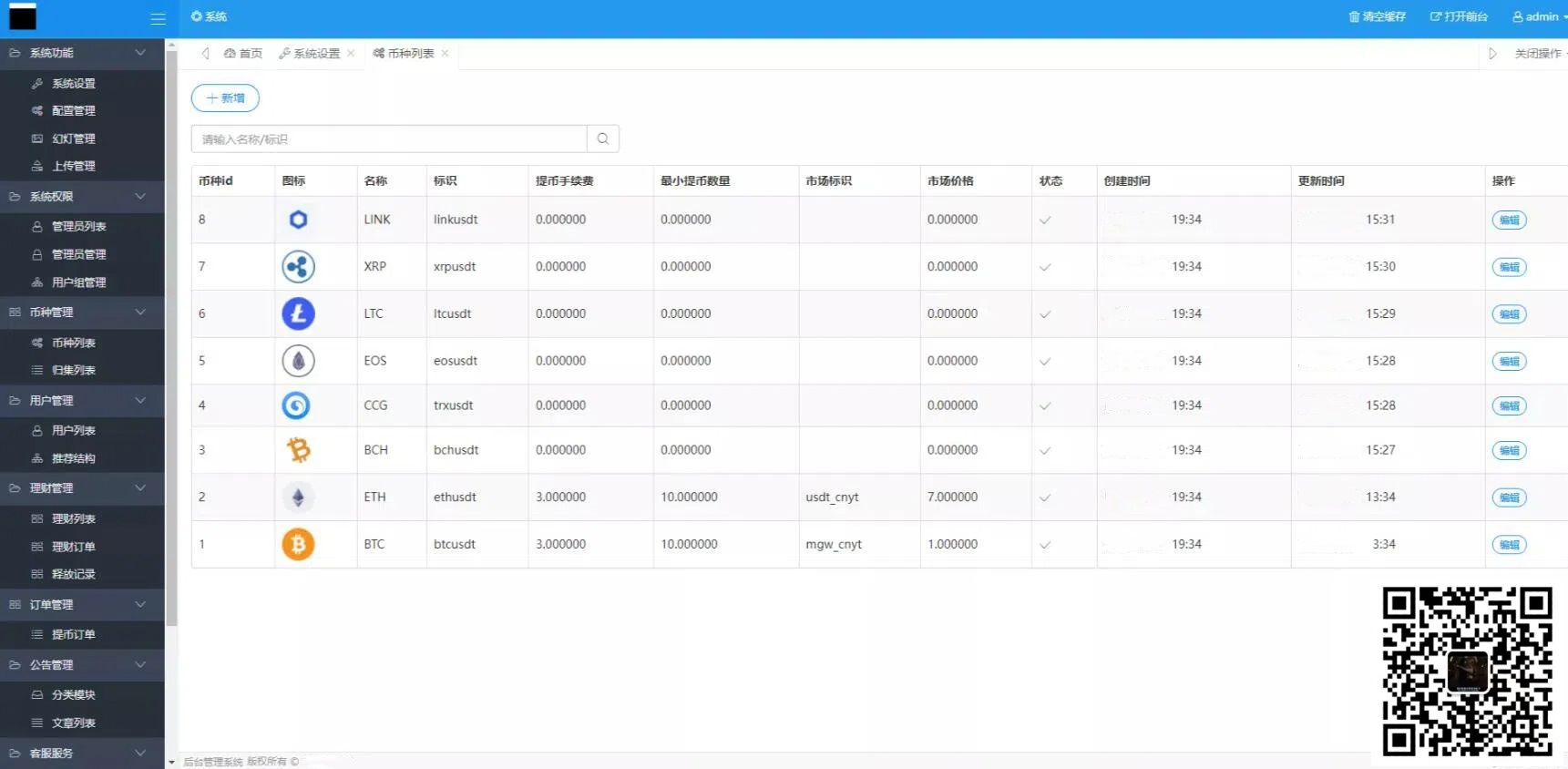The image size is (1568, 769).
Task: Click the Litecoin LTC coin icon
Action: (x=298, y=314)
